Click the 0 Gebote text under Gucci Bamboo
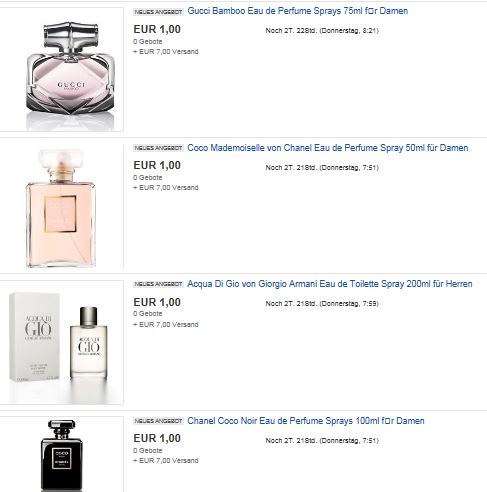 (x=148, y=42)
